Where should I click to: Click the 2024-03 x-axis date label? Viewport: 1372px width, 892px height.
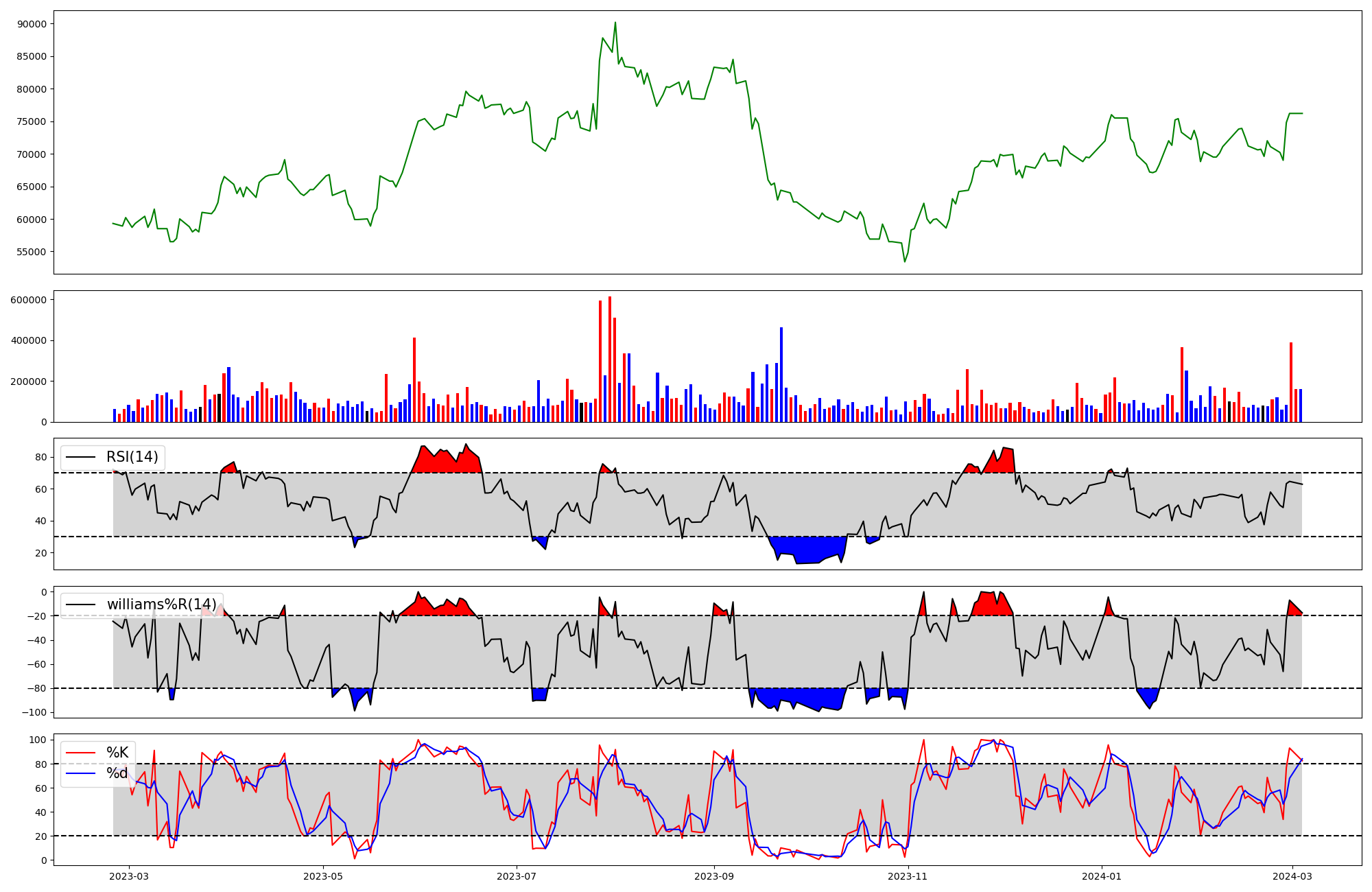point(1292,876)
